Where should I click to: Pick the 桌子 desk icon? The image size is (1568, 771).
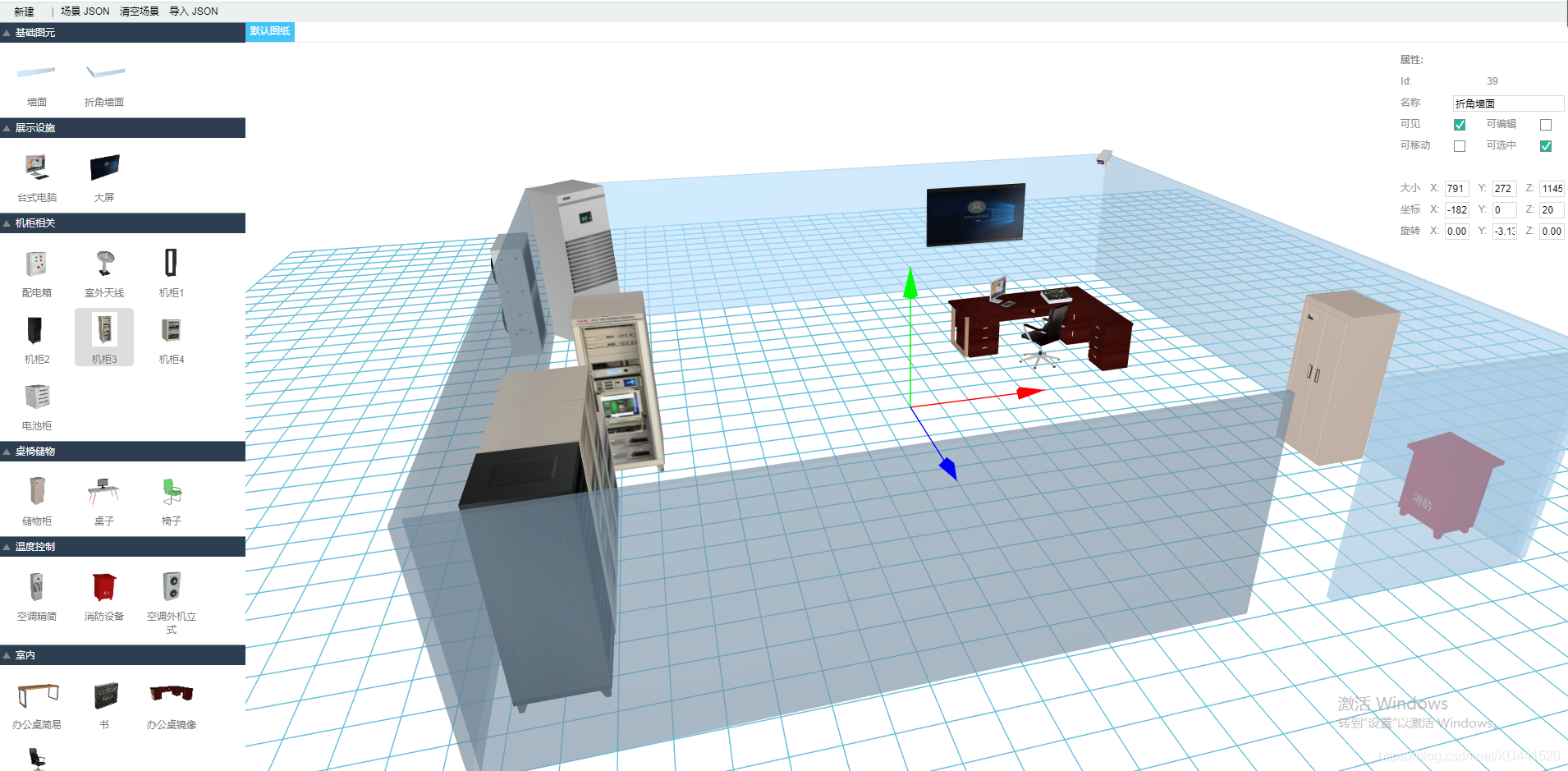tap(103, 491)
